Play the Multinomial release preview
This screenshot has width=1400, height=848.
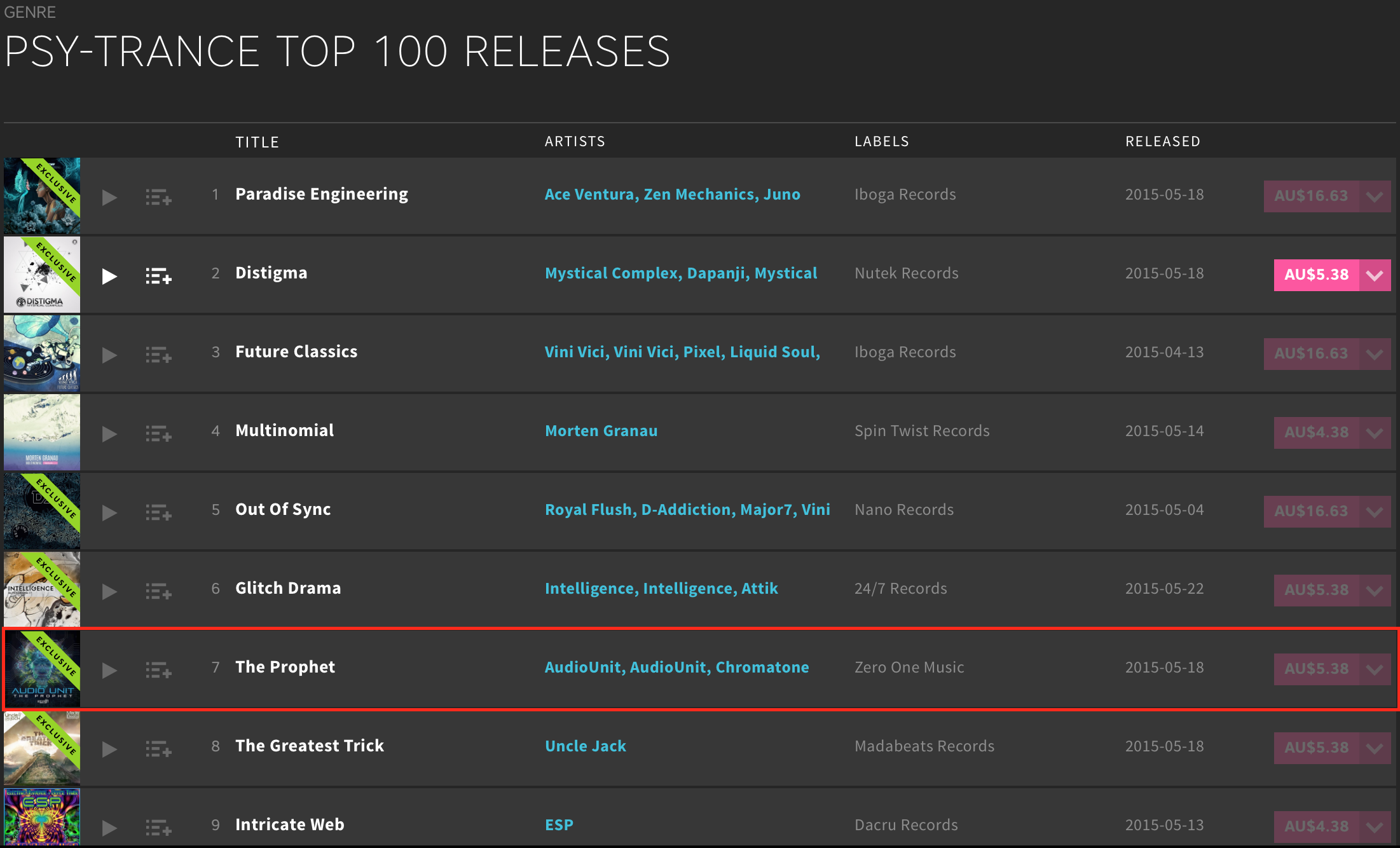point(109,434)
